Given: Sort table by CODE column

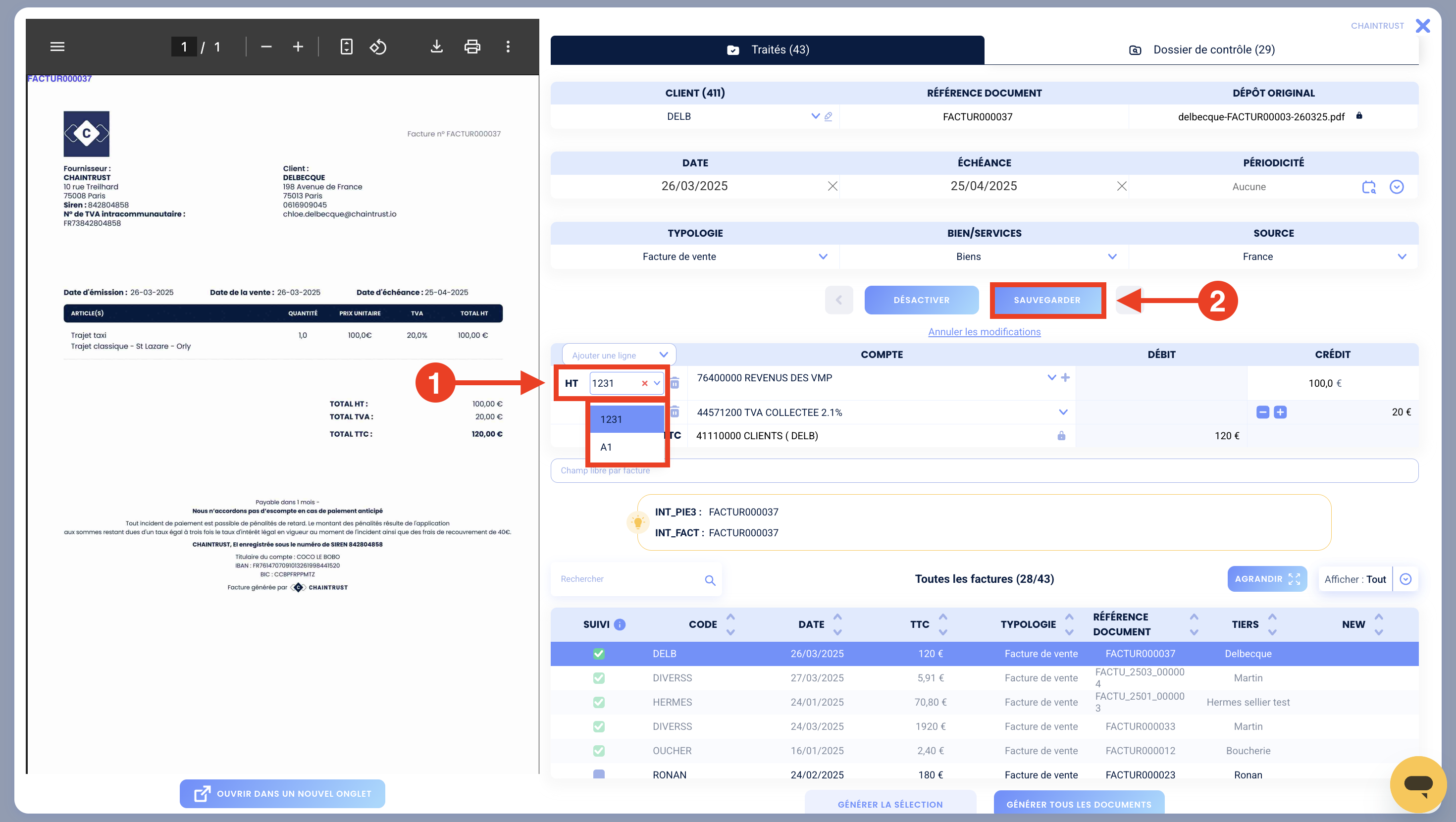Looking at the screenshot, I should [730, 624].
